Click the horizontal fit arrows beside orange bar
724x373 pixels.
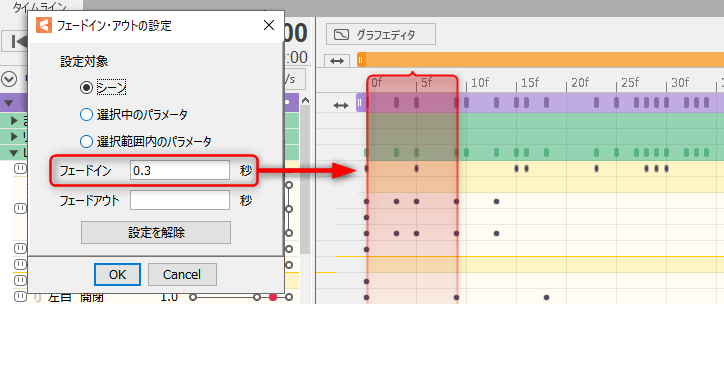tap(337, 60)
